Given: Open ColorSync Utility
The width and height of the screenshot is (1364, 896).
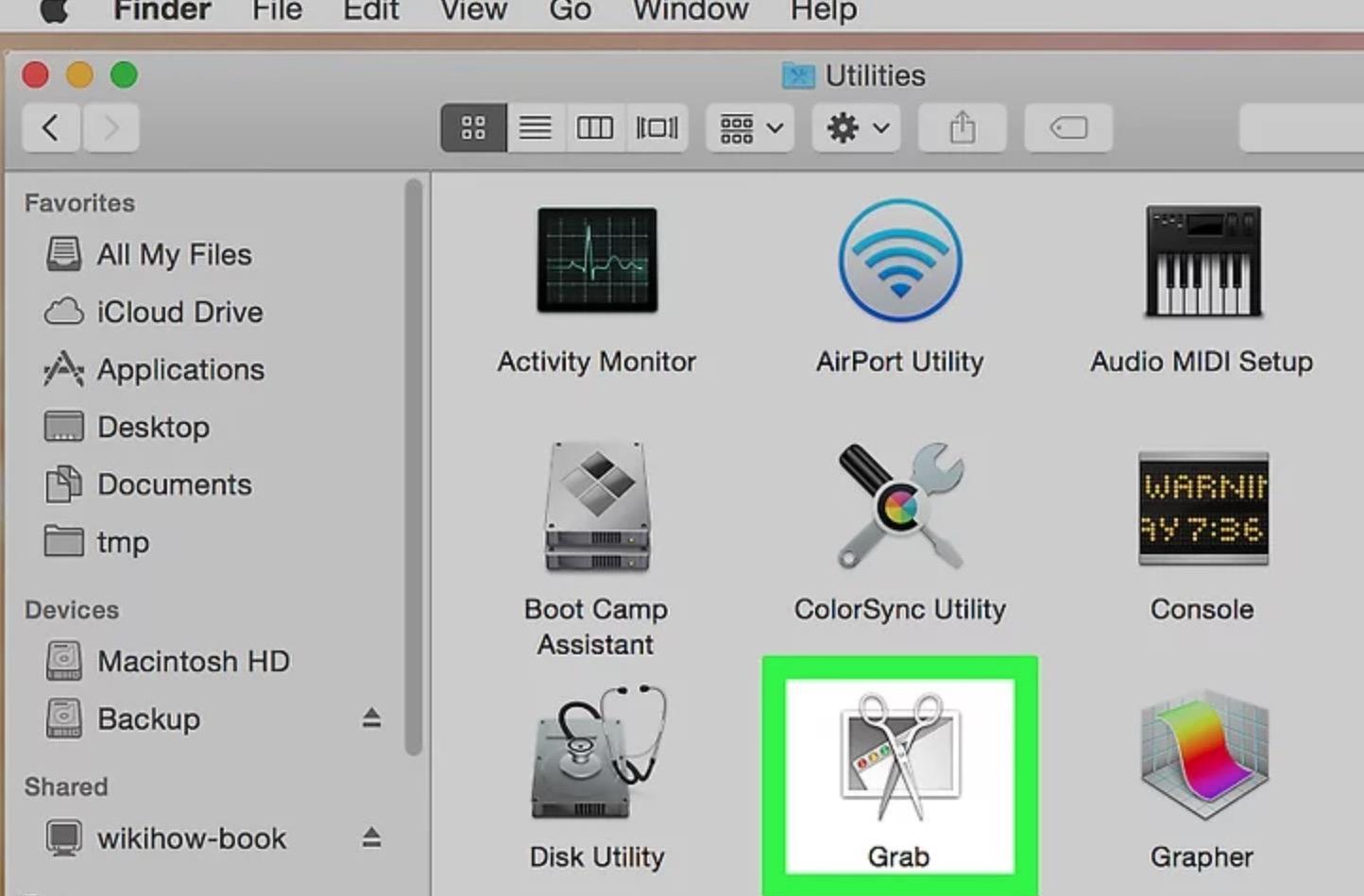Looking at the screenshot, I should [x=899, y=507].
